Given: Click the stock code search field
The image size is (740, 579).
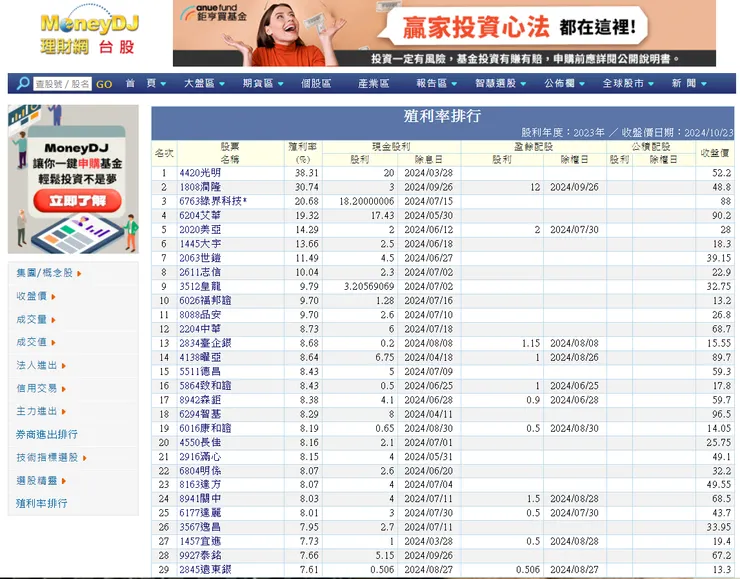Looking at the screenshot, I should [62, 84].
